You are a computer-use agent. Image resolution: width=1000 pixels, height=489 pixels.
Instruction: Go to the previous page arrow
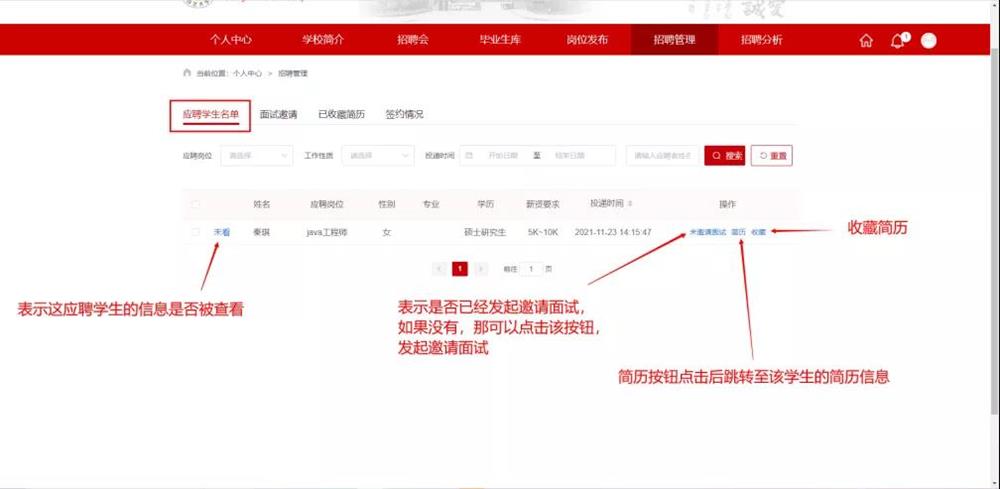(x=439, y=269)
